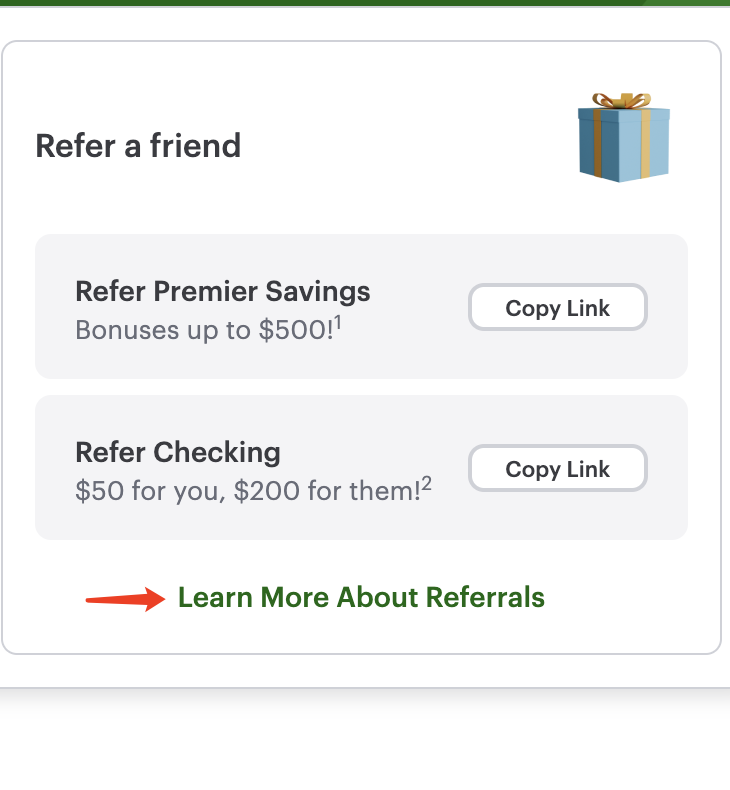Select the "Refer a friend" heading

click(138, 146)
